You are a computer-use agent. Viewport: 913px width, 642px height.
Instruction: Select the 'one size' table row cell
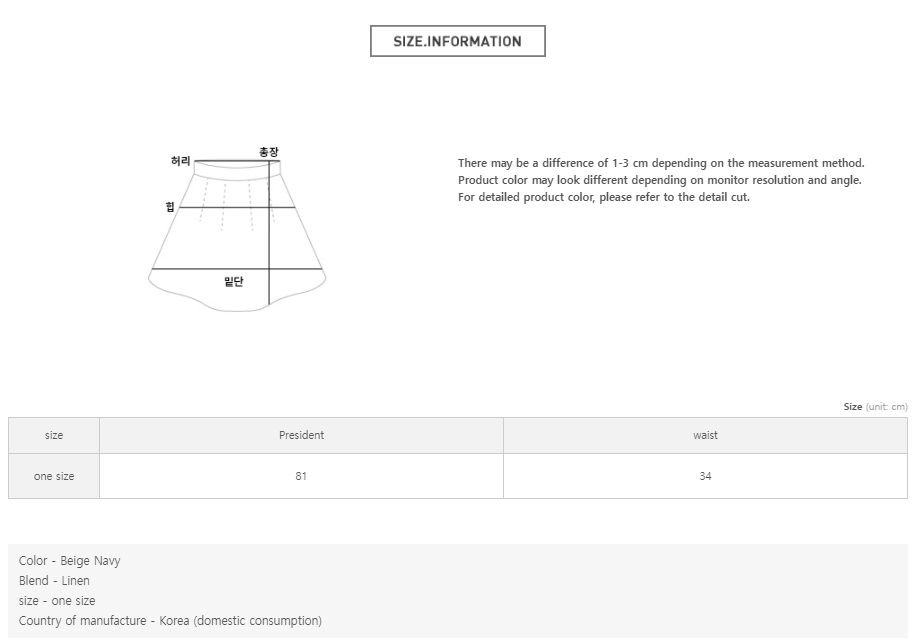54,476
